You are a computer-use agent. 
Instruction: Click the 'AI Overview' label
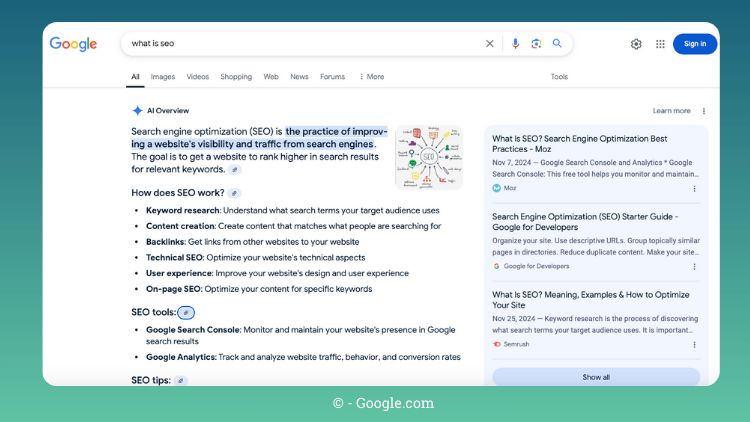pyautogui.click(x=168, y=111)
